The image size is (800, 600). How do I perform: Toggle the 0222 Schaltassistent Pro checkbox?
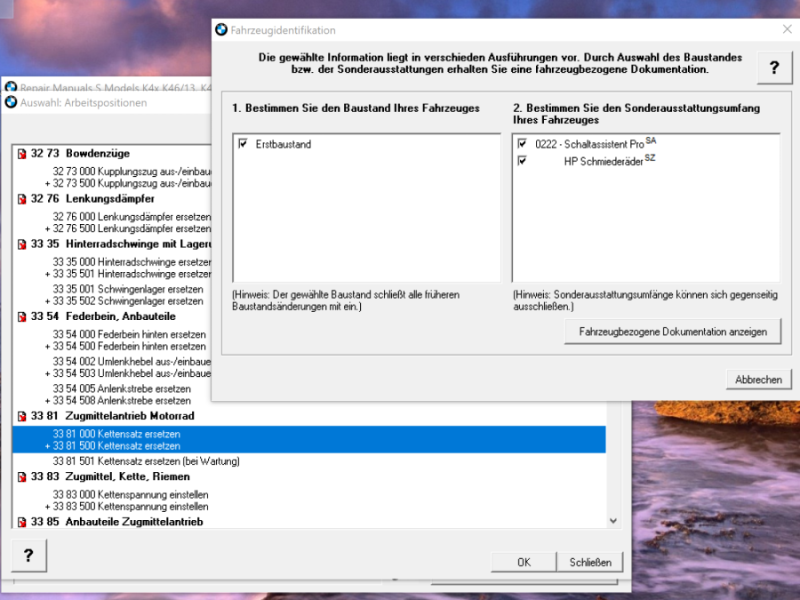point(522,144)
